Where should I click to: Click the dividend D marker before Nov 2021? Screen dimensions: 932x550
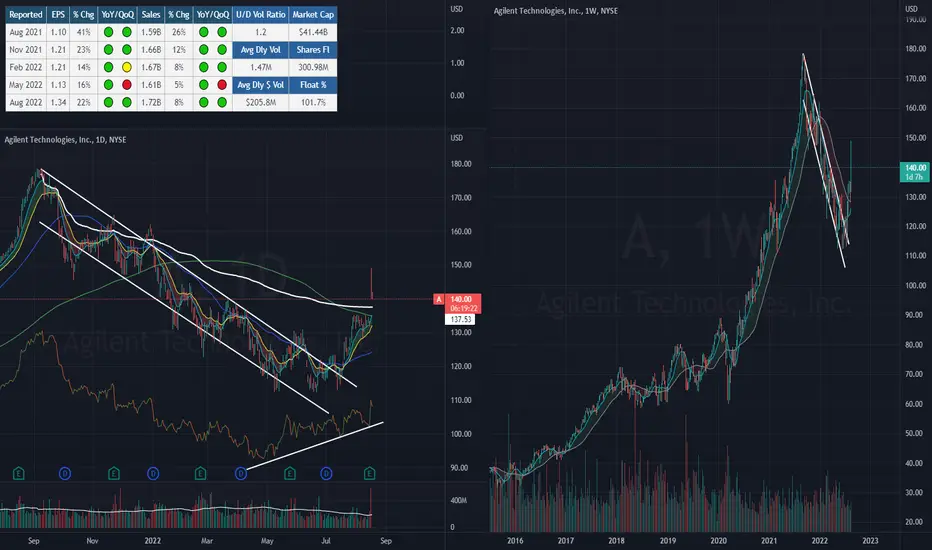[65, 473]
